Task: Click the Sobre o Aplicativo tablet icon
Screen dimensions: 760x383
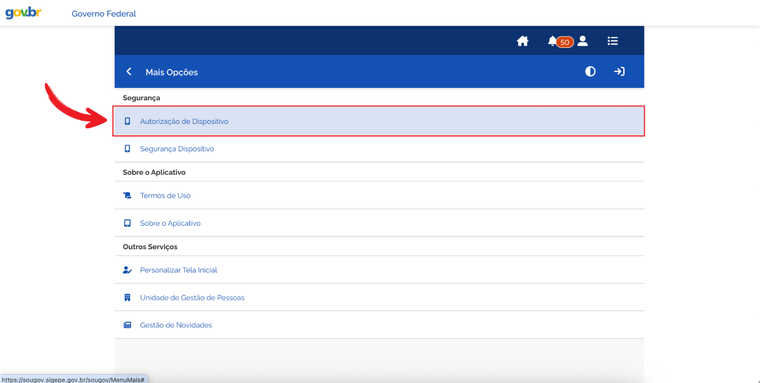Action: (x=127, y=223)
